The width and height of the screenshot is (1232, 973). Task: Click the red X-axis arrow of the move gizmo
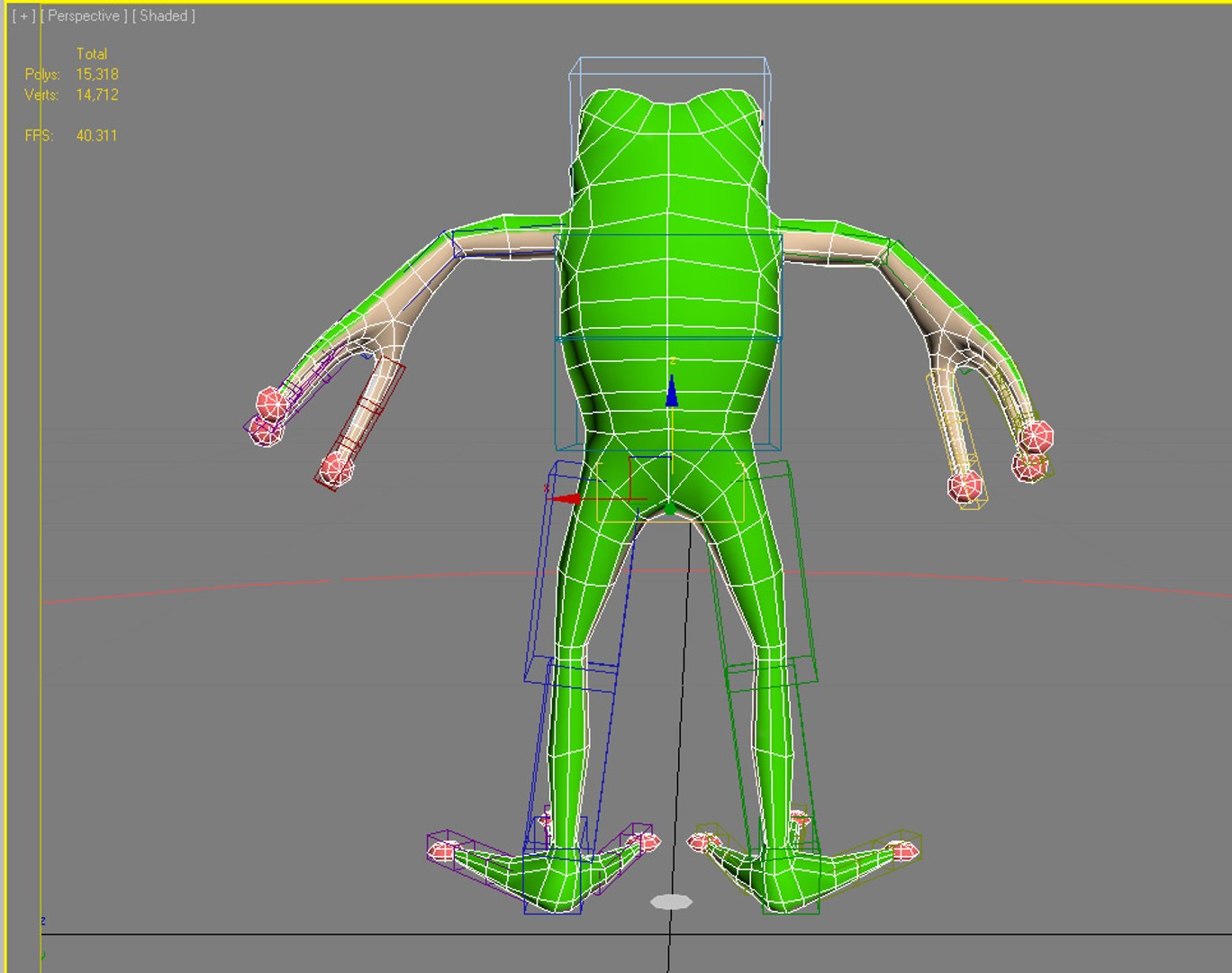(x=566, y=498)
